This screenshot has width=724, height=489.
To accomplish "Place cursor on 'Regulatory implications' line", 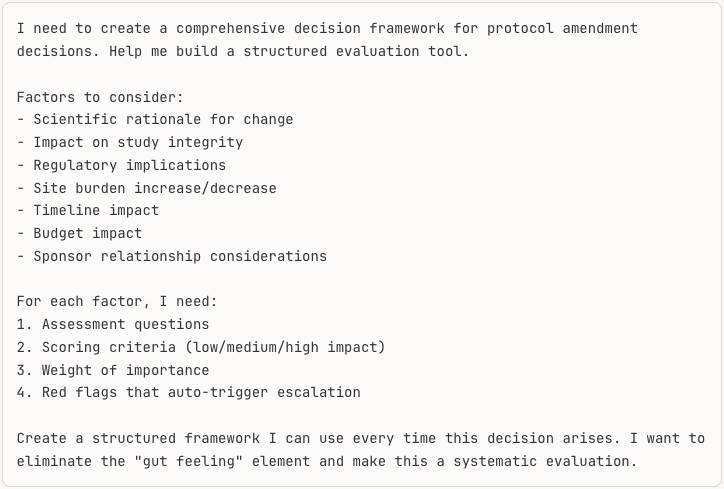I will [x=129, y=165].
